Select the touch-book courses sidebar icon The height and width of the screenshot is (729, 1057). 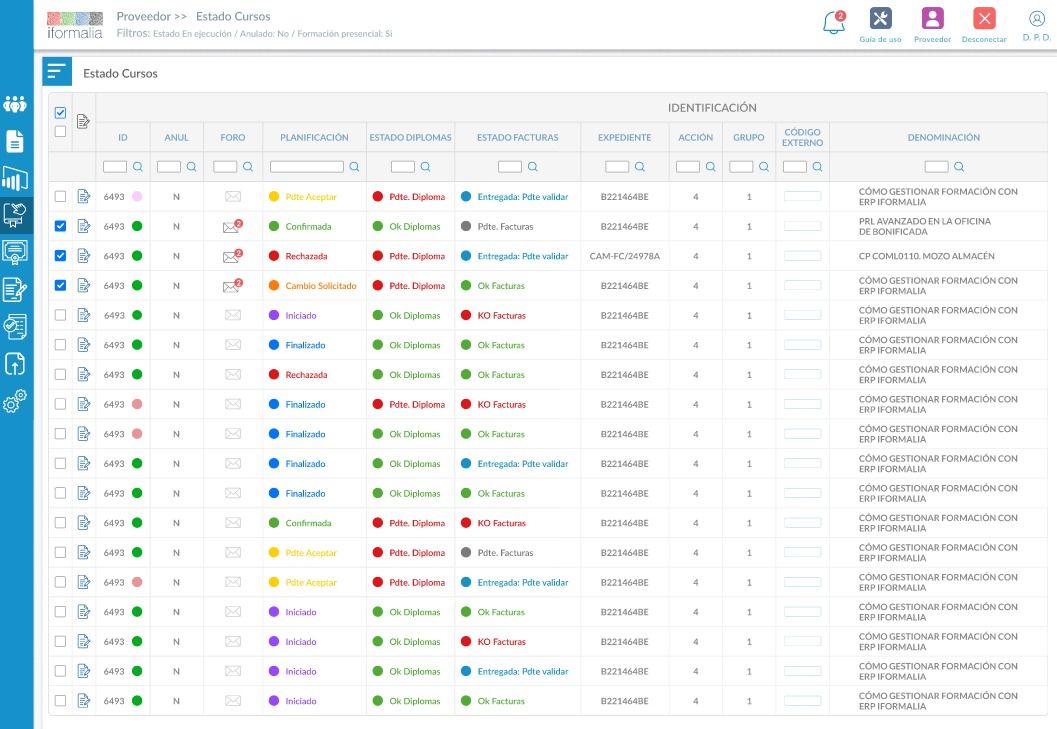coord(15,215)
